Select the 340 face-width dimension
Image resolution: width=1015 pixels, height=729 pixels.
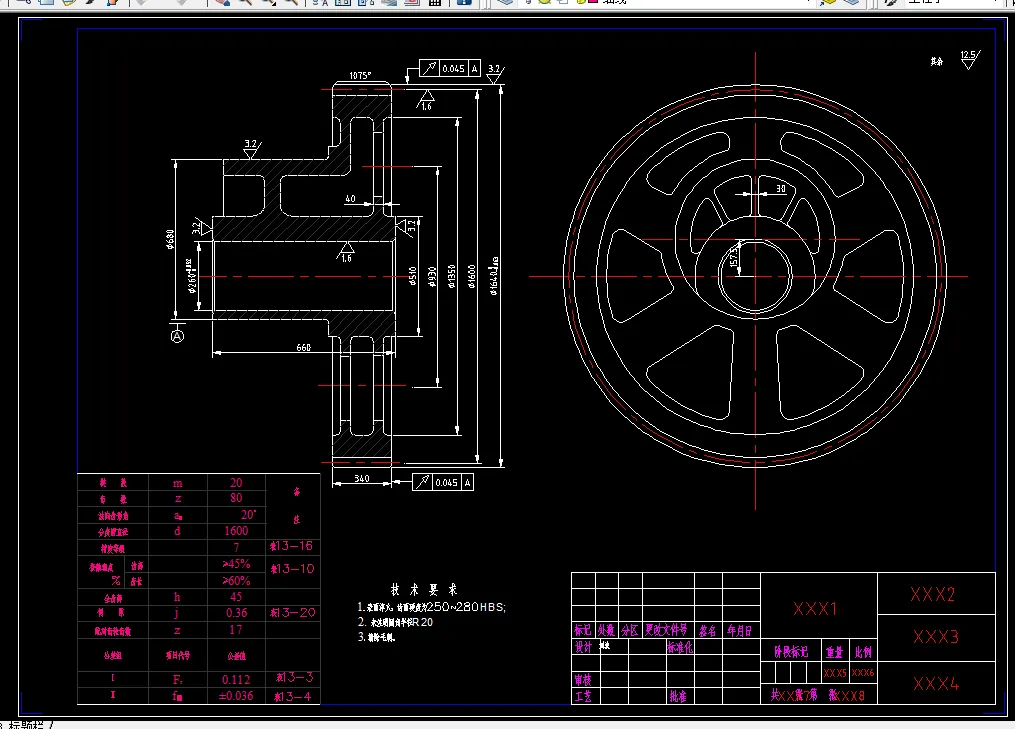click(362, 478)
